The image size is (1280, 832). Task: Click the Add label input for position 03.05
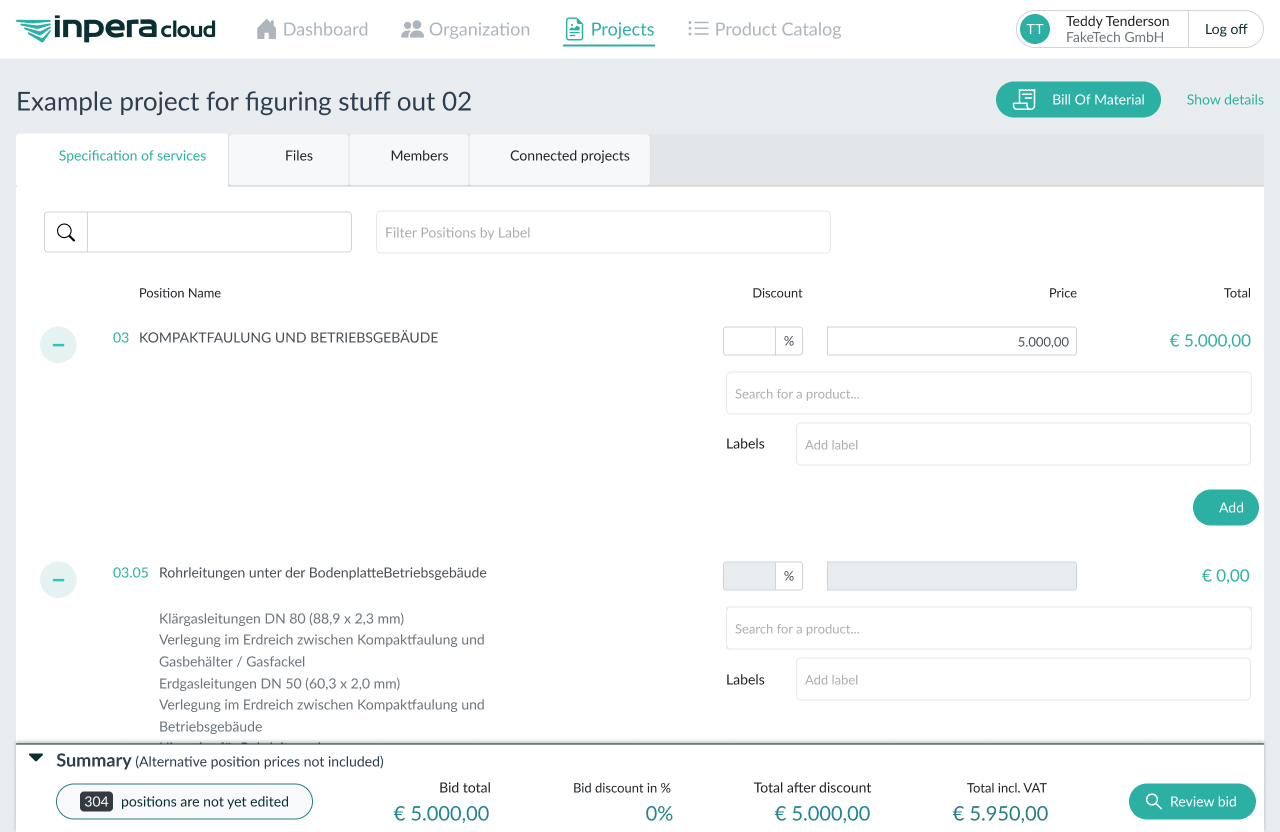pos(1022,678)
